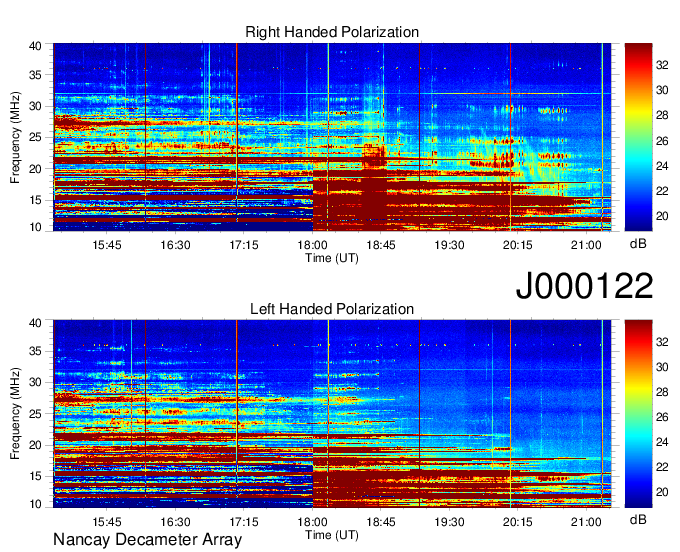Click the 10 MHz tick label on the bottom plot

[36, 504]
